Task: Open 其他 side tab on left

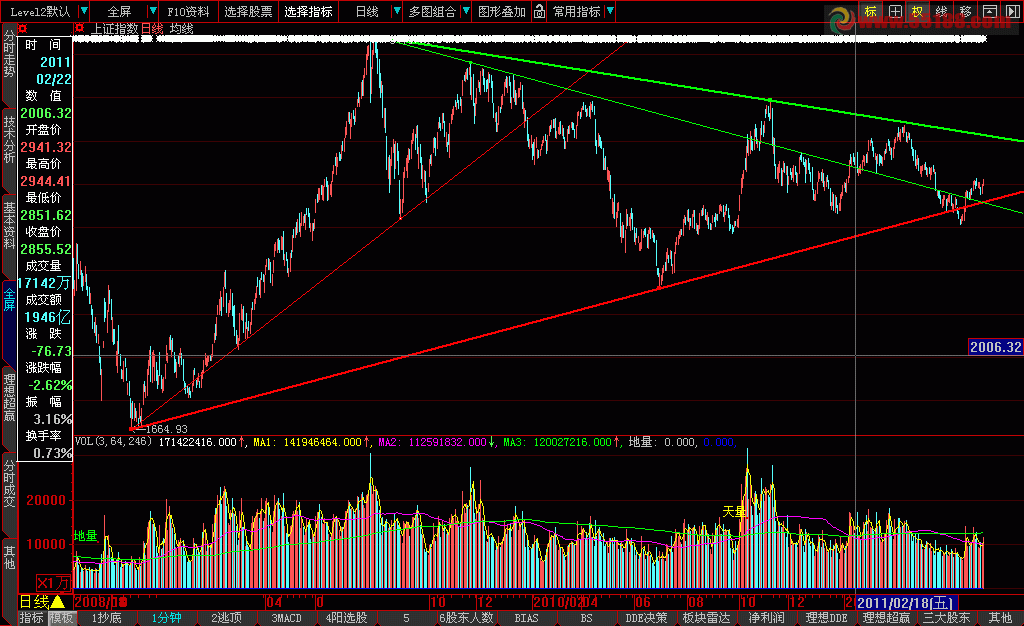Action: pos(9,558)
